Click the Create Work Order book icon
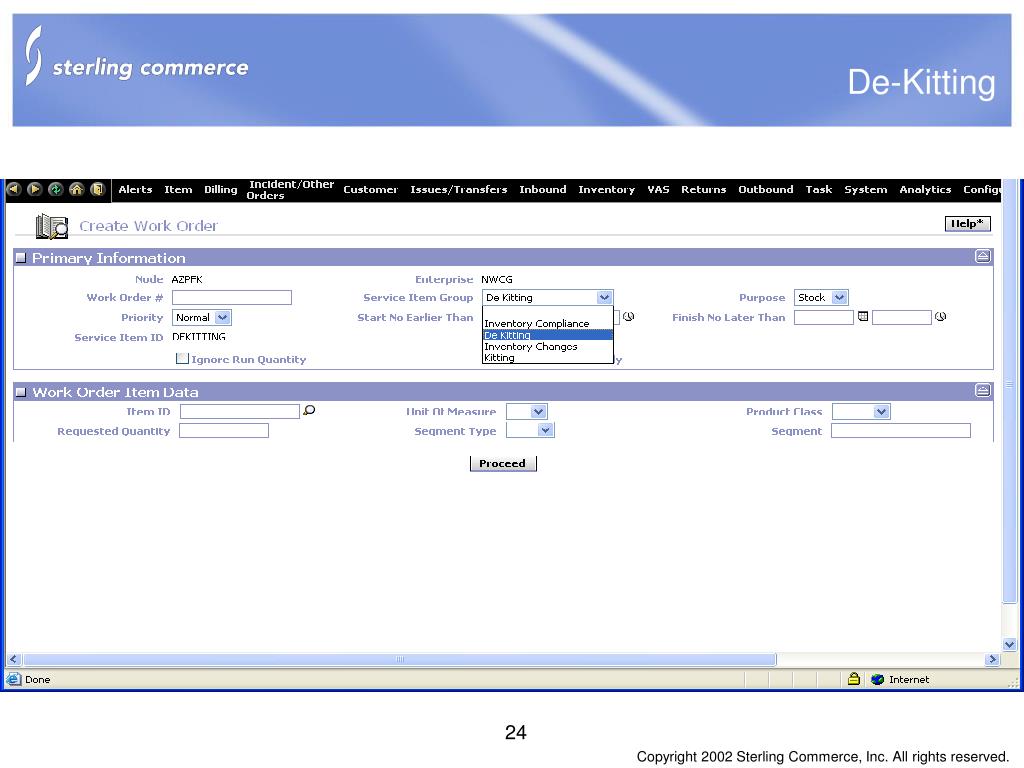Screen dimensions: 1024x768 [52, 226]
